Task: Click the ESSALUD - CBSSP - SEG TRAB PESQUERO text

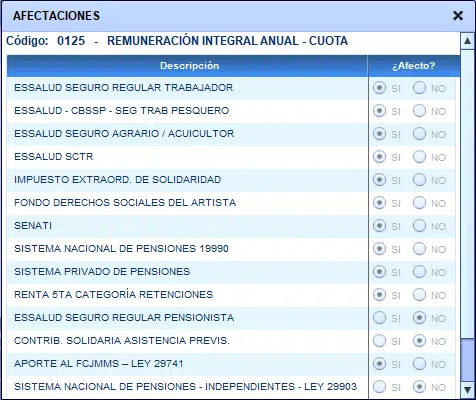Action: [x=121, y=111]
